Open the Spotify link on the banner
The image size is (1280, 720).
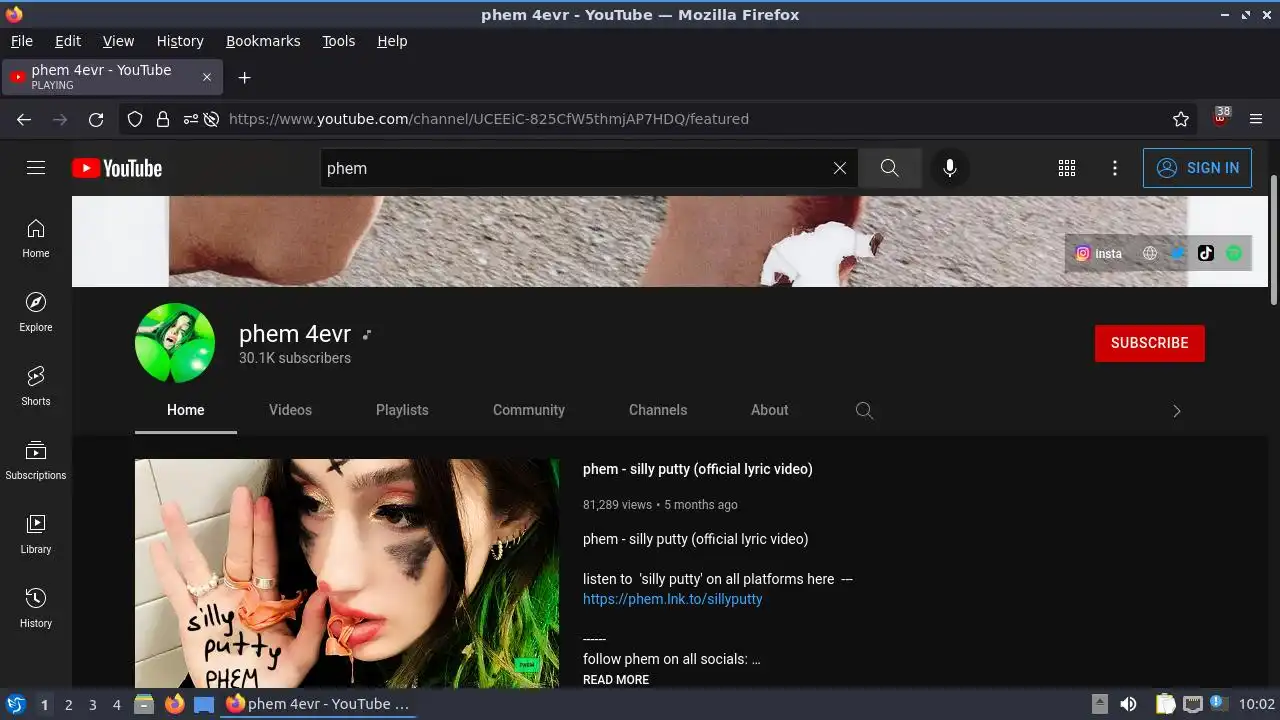(1234, 253)
